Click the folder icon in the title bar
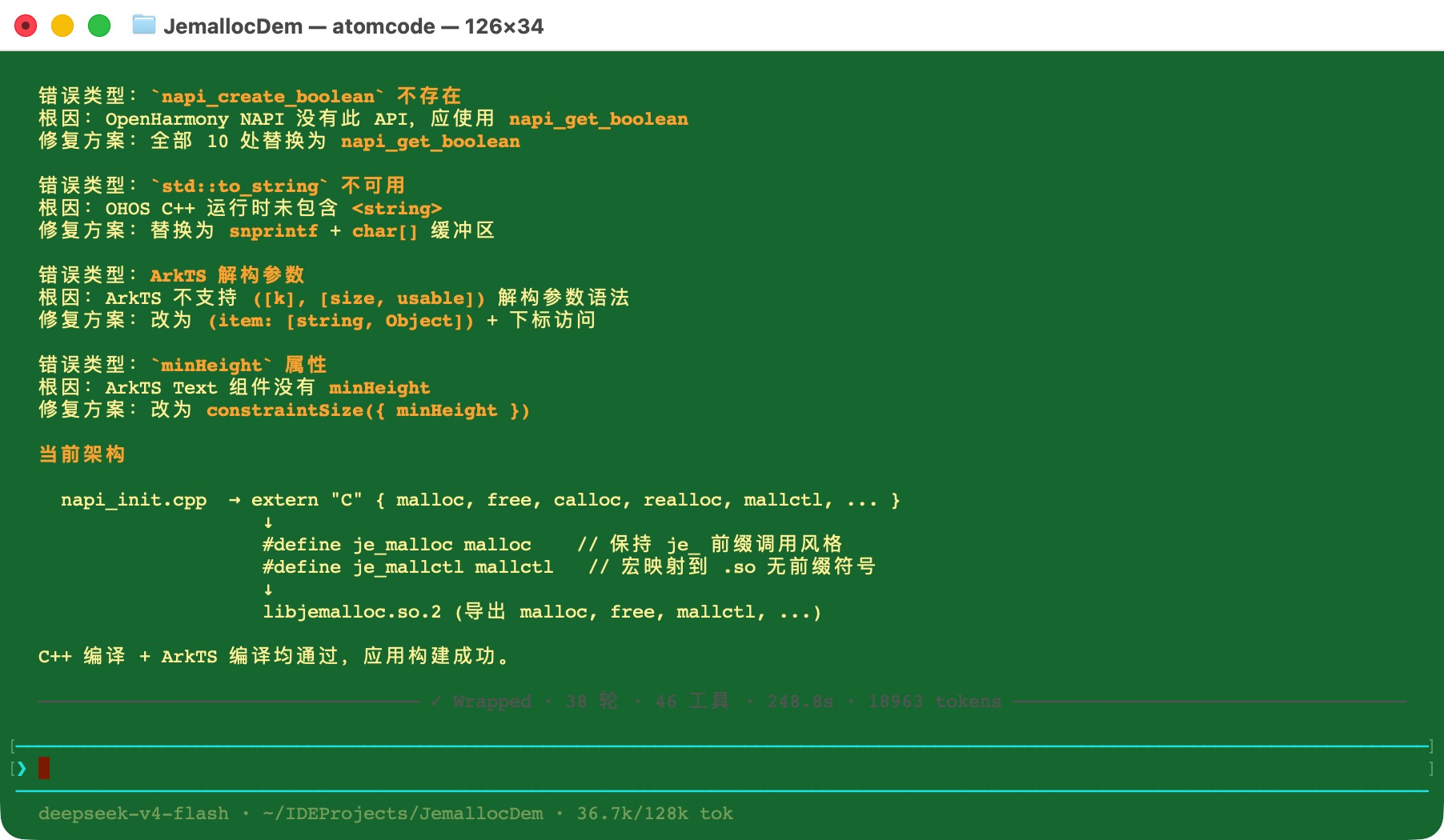 coord(144,25)
